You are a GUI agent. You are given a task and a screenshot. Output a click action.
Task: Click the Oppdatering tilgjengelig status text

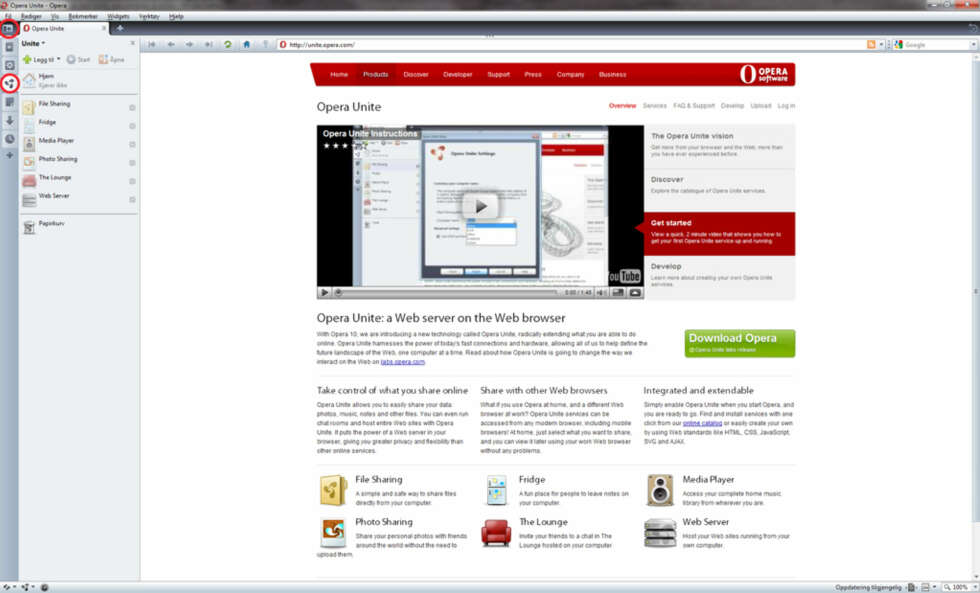(868, 587)
